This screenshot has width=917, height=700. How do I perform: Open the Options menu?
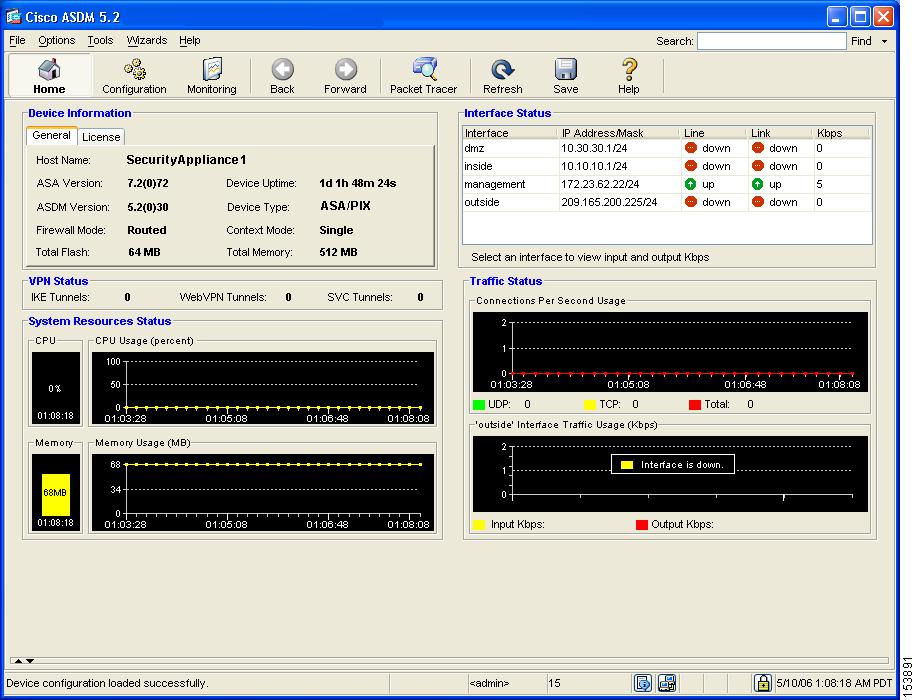pyautogui.click(x=57, y=40)
